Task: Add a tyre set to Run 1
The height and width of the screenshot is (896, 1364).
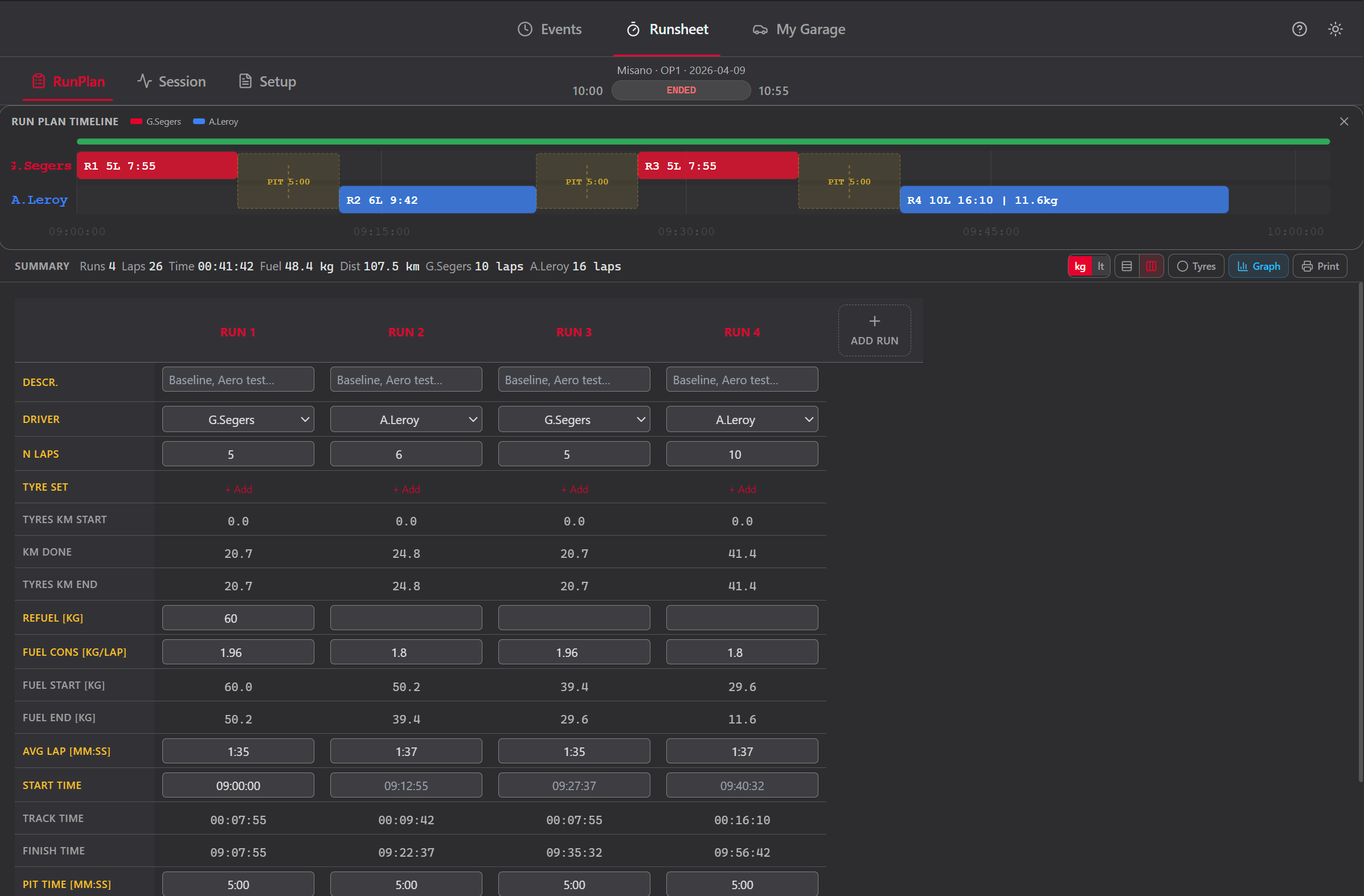Action: coord(238,488)
